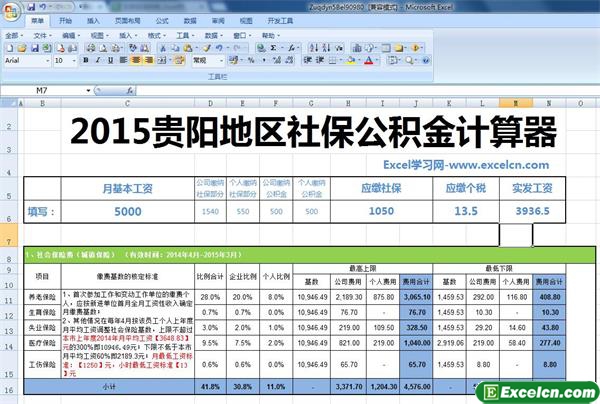
Task: Click the Cut scissors icon
Action: (x=163, y=48)
